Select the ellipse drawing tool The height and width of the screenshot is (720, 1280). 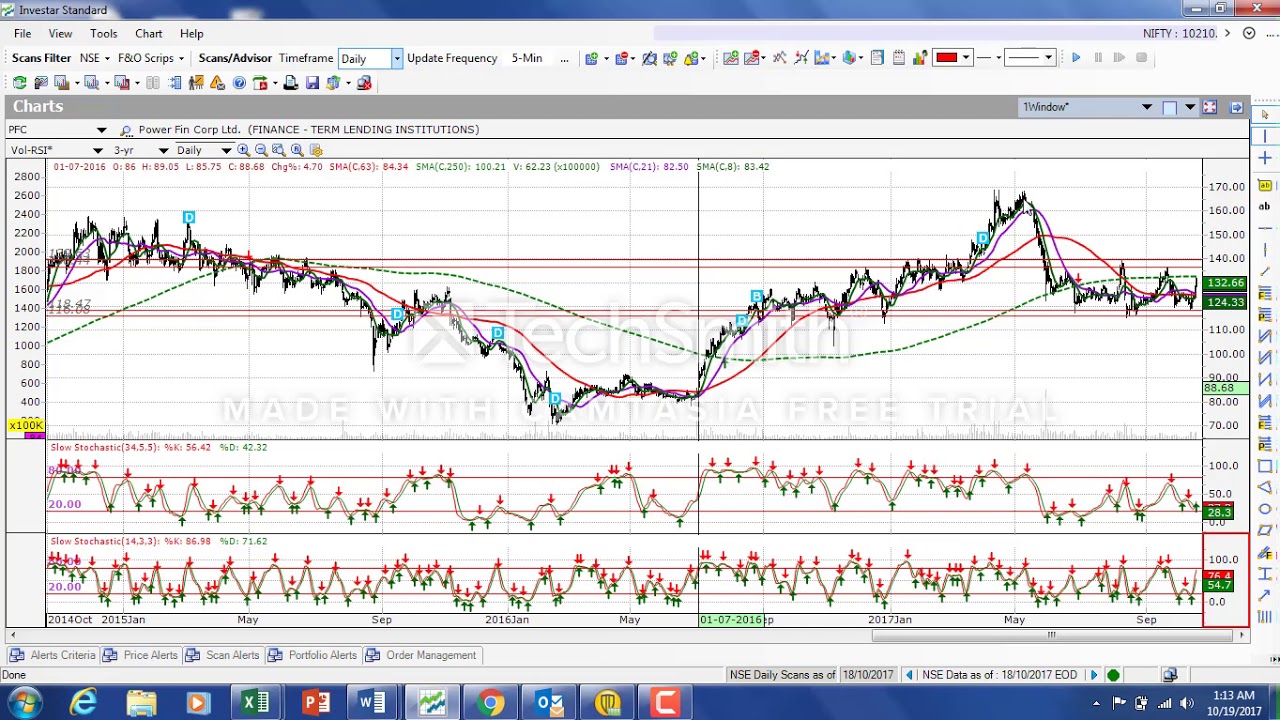tap(1264, 508)
